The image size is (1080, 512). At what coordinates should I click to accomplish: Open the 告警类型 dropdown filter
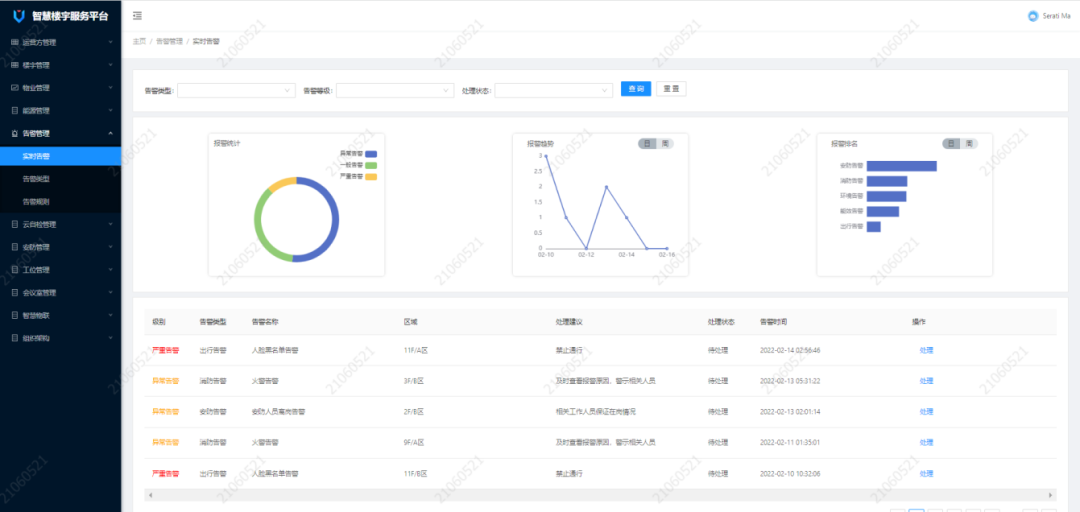[235, 90]
